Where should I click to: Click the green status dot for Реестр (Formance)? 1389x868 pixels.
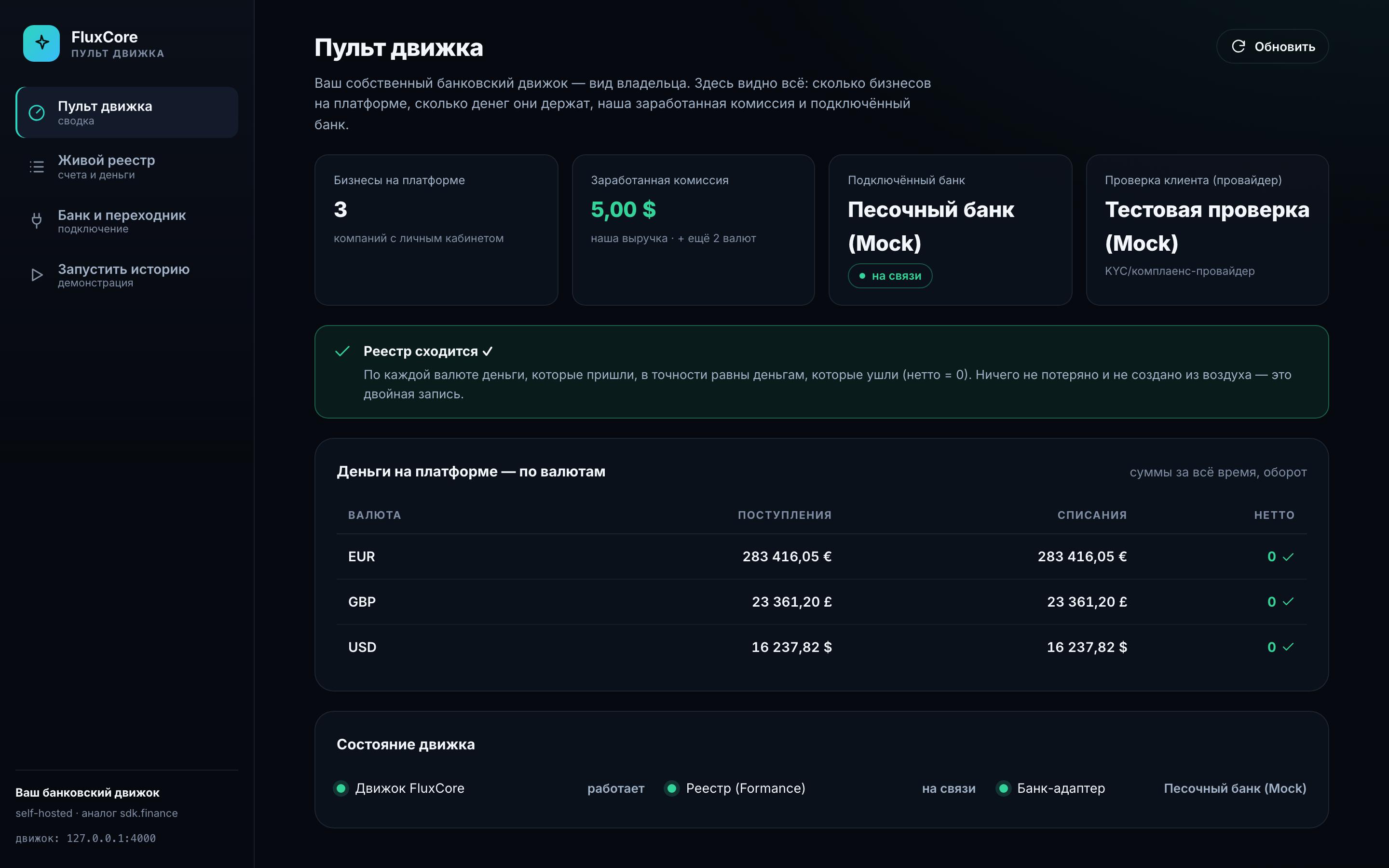(x=671, y=788)
